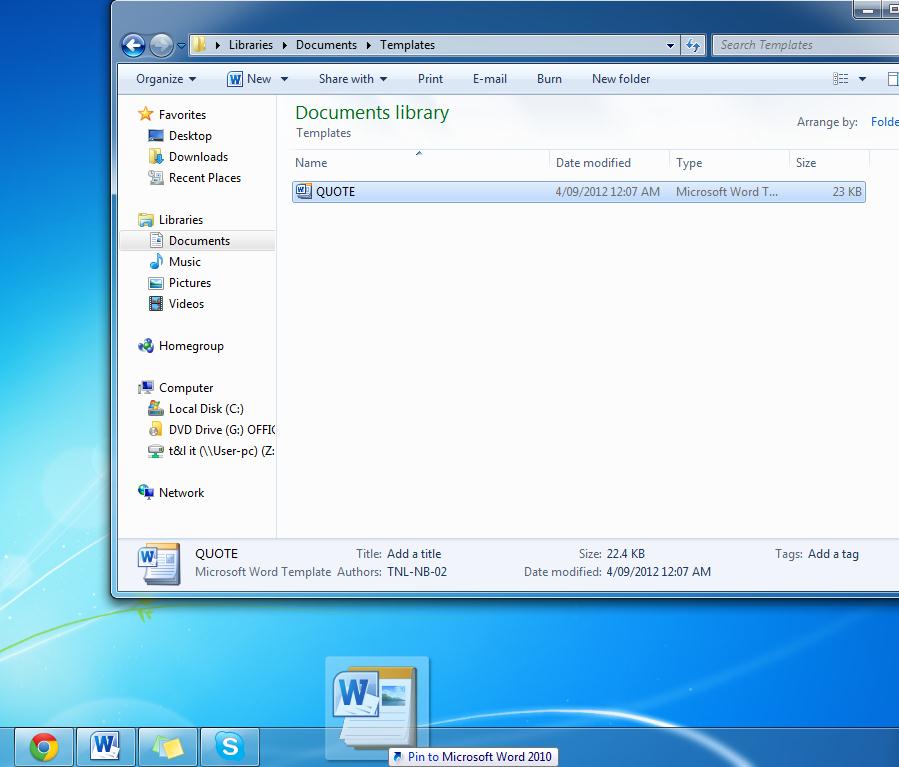Open DVD Drive (G:)
Screen dimensions: 899x767
click(221, 430)
